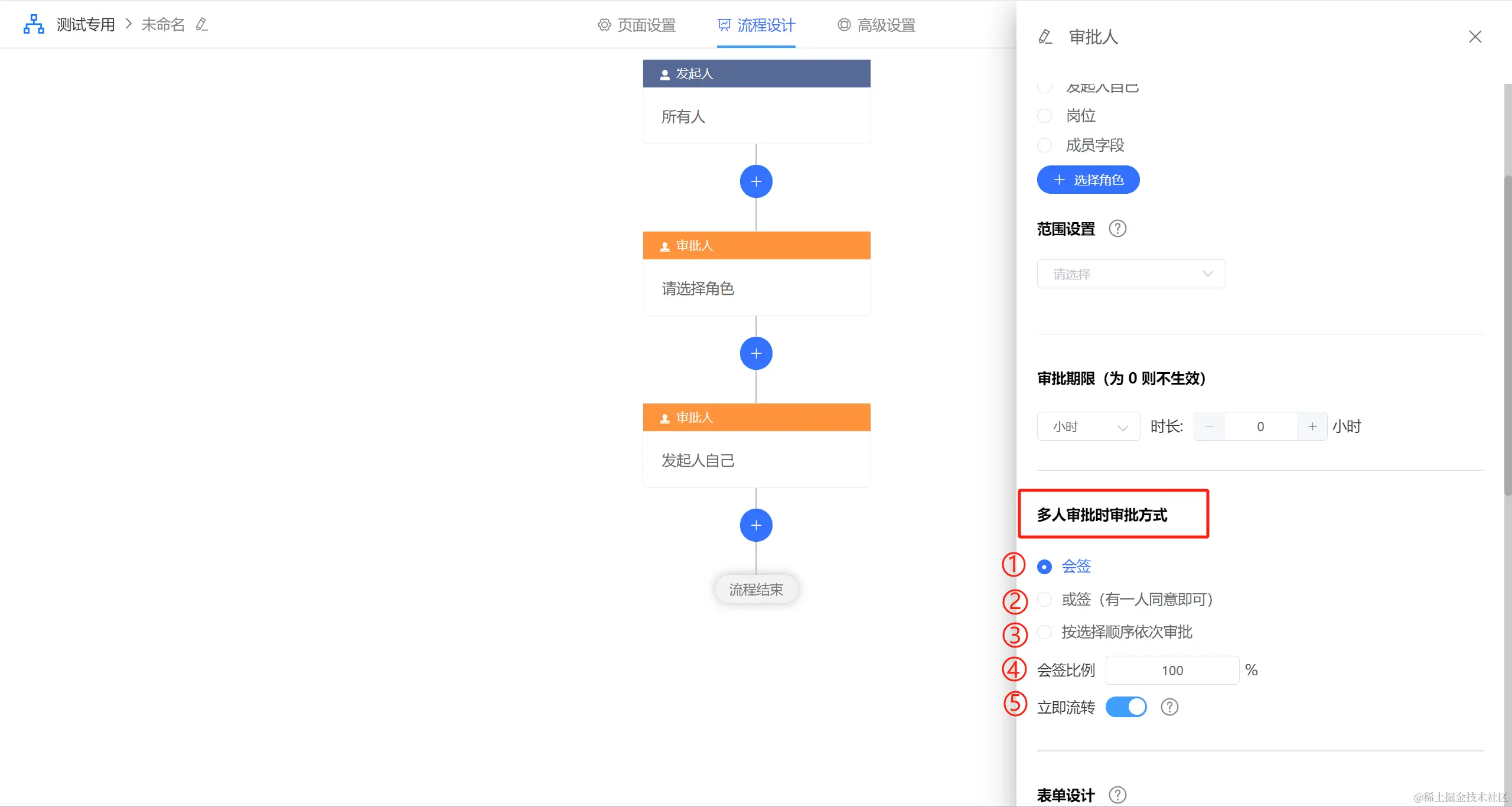Select the 岗位 radio option
1512x807 pixels.
click(x=1044, y=116)
